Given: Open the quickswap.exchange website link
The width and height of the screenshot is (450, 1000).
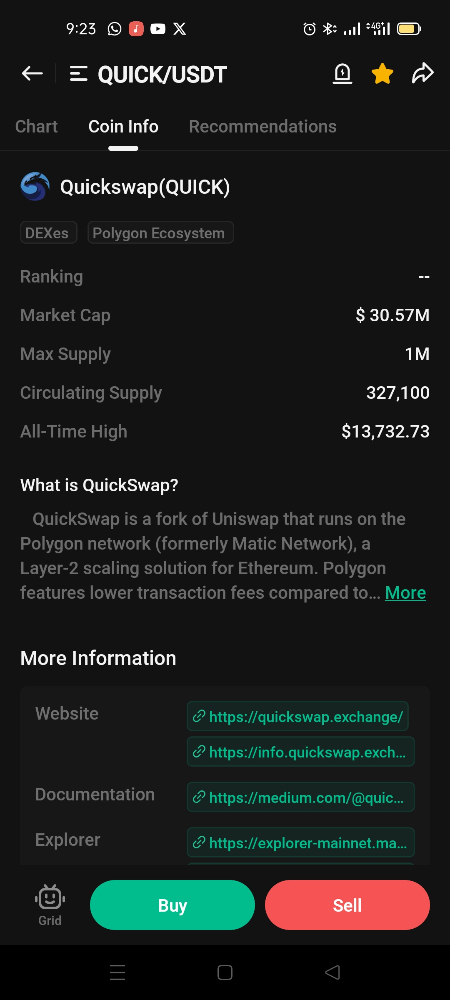Looking at the screenshot, I should [x=298, y=716].
